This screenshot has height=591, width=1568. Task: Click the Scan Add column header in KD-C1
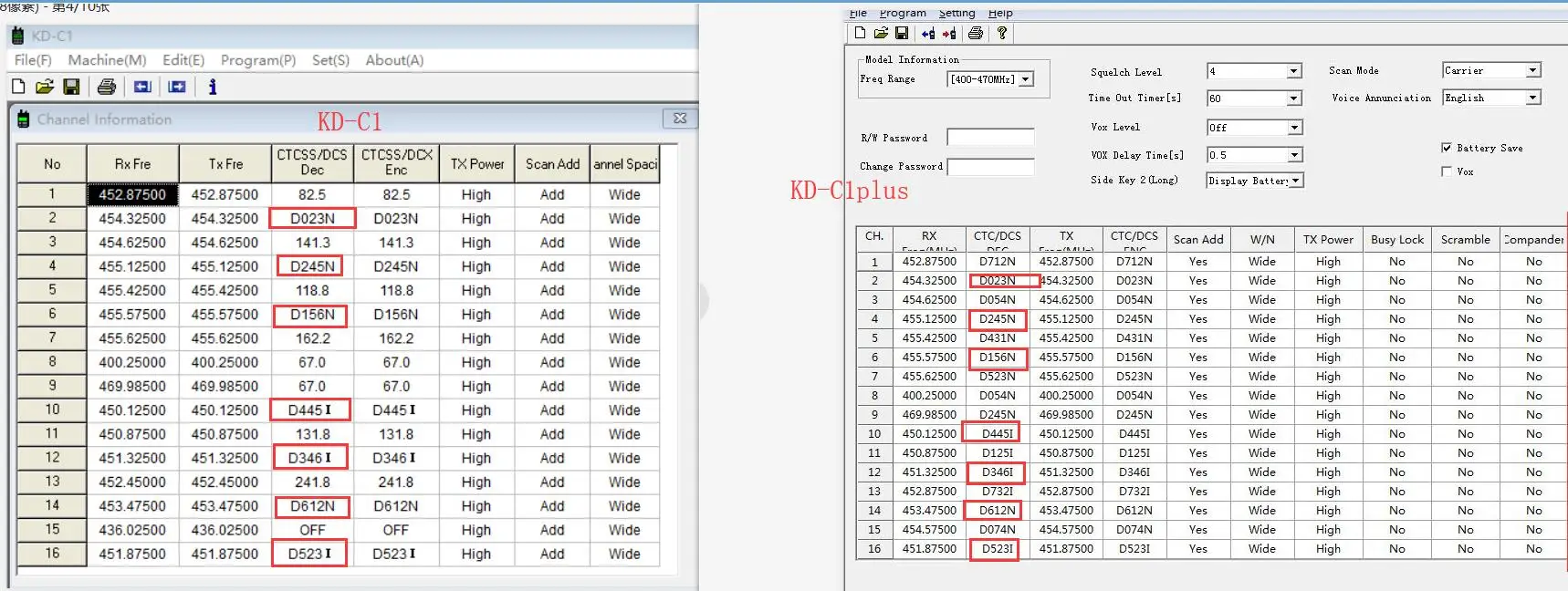click(x=552, y=164)
